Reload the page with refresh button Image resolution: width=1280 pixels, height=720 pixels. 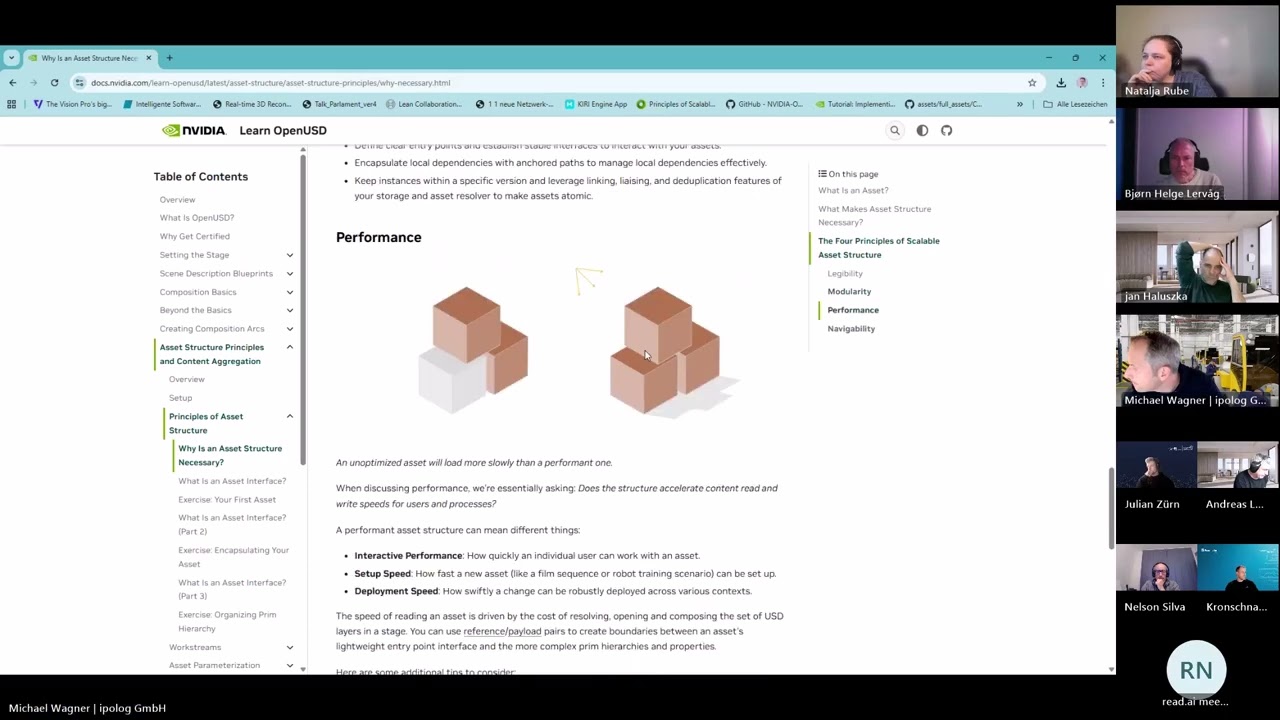click(x=54, y=83)
